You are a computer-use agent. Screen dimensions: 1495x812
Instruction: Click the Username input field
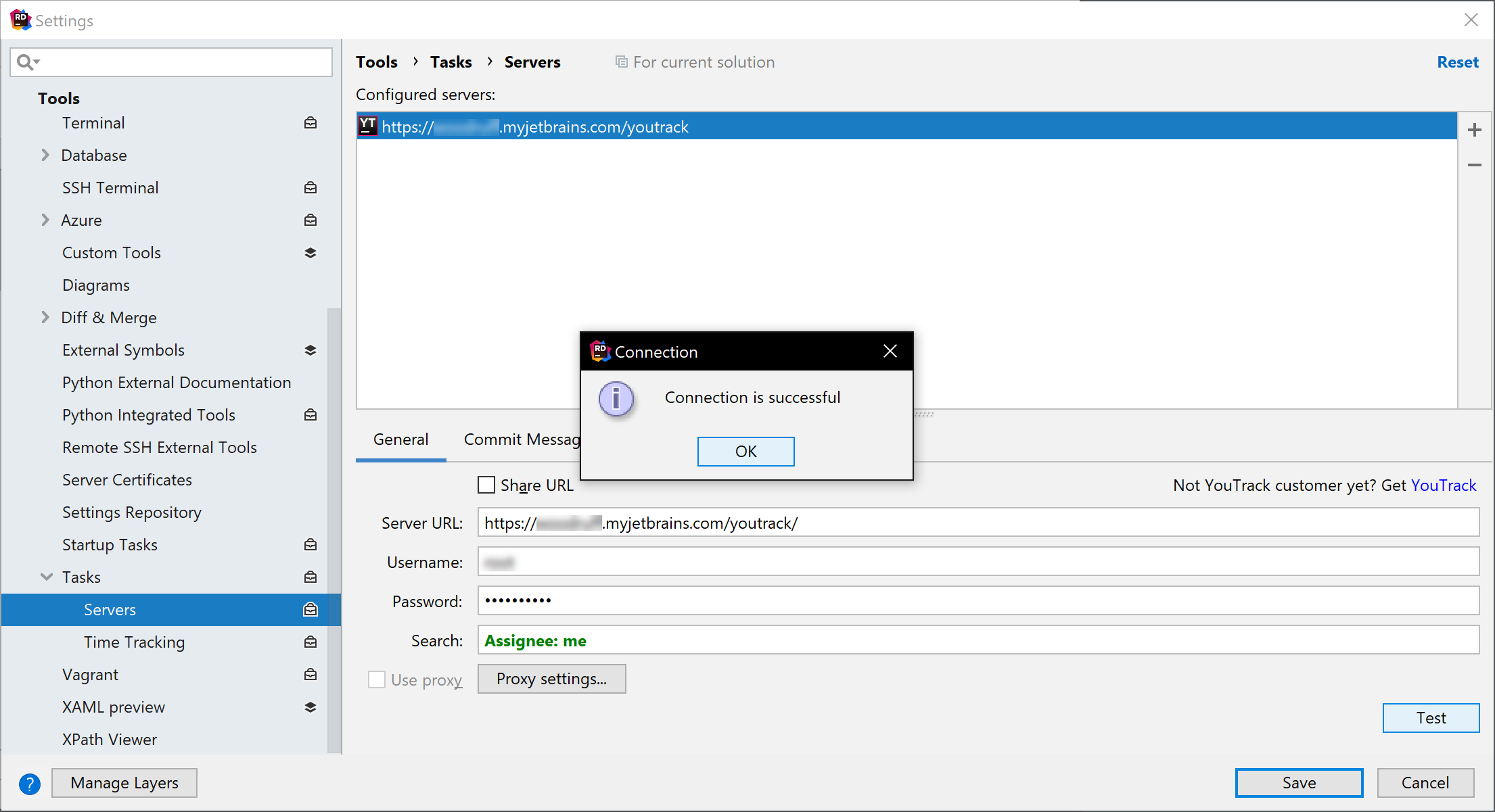(978, 562)
